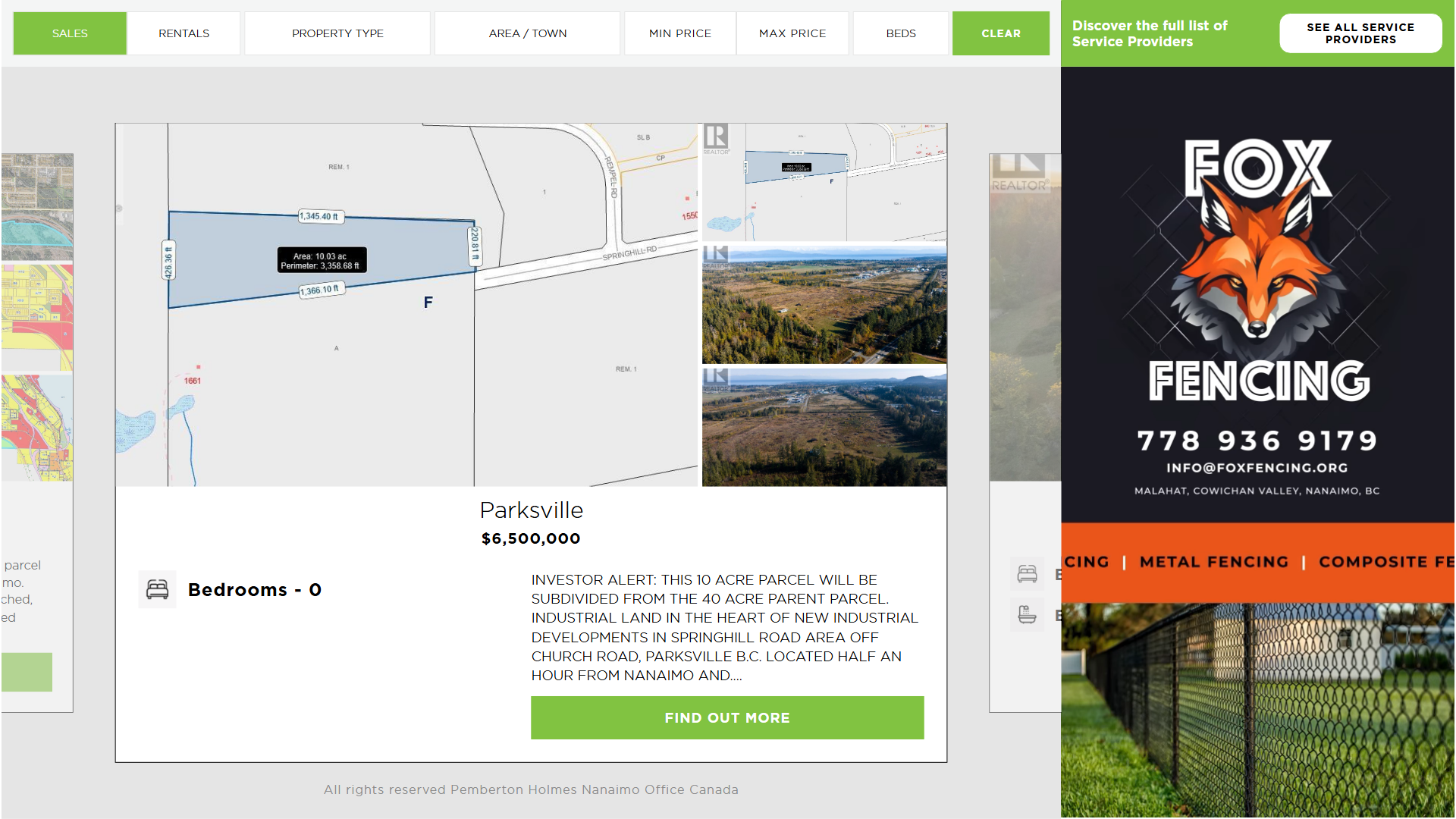Click the Fox Fencing email address

(1257, 468)
